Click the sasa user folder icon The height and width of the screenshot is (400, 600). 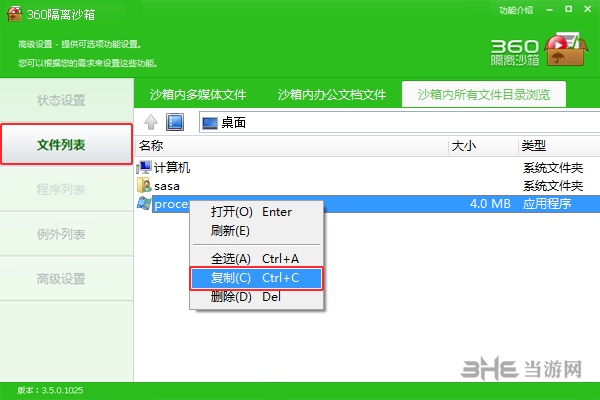tap(144, 186)
